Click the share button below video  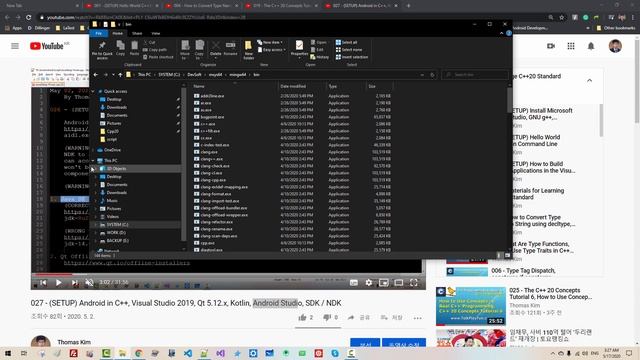(359, 318)
